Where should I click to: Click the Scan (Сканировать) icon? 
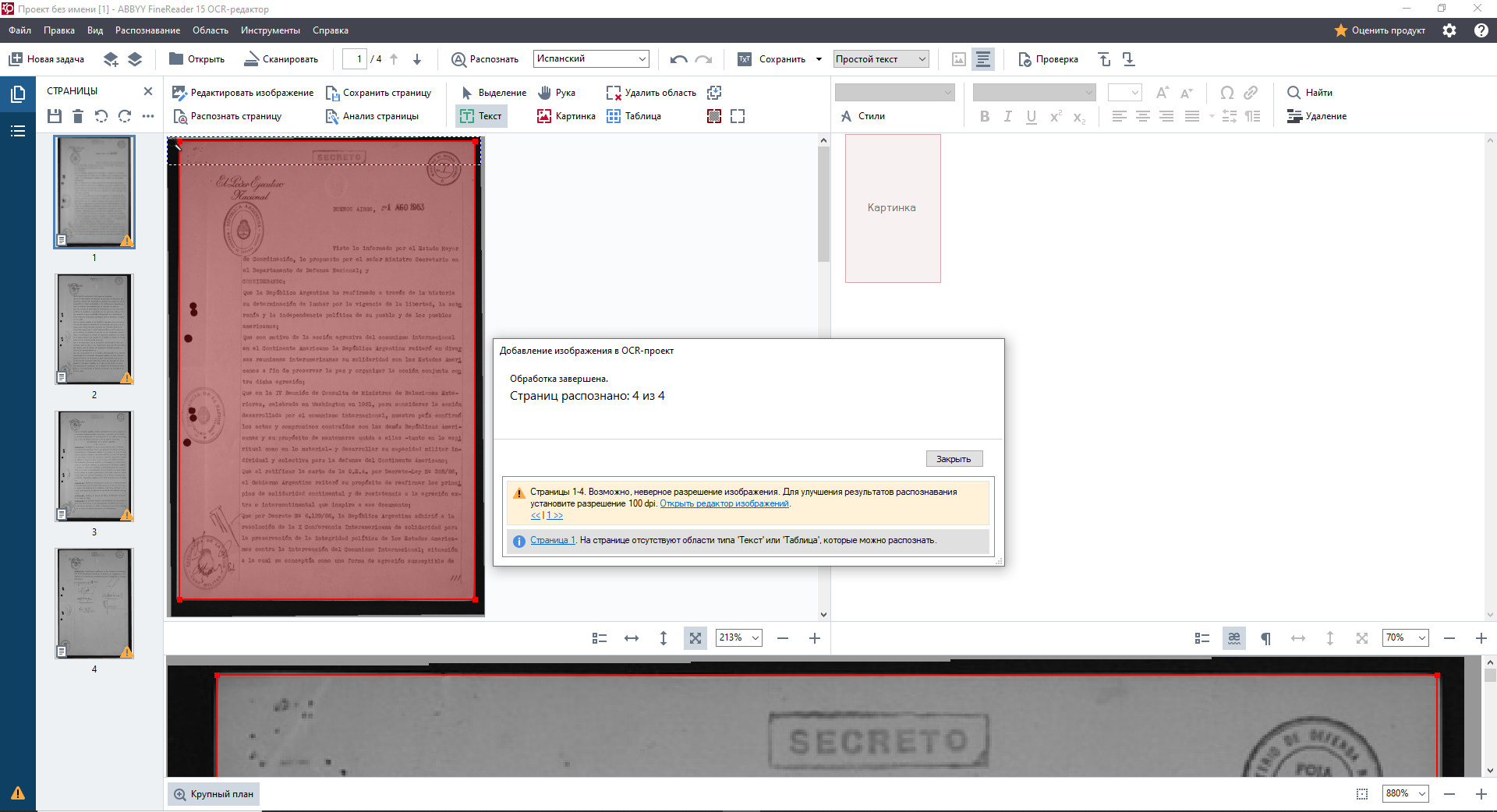click(x=252, y=59)
